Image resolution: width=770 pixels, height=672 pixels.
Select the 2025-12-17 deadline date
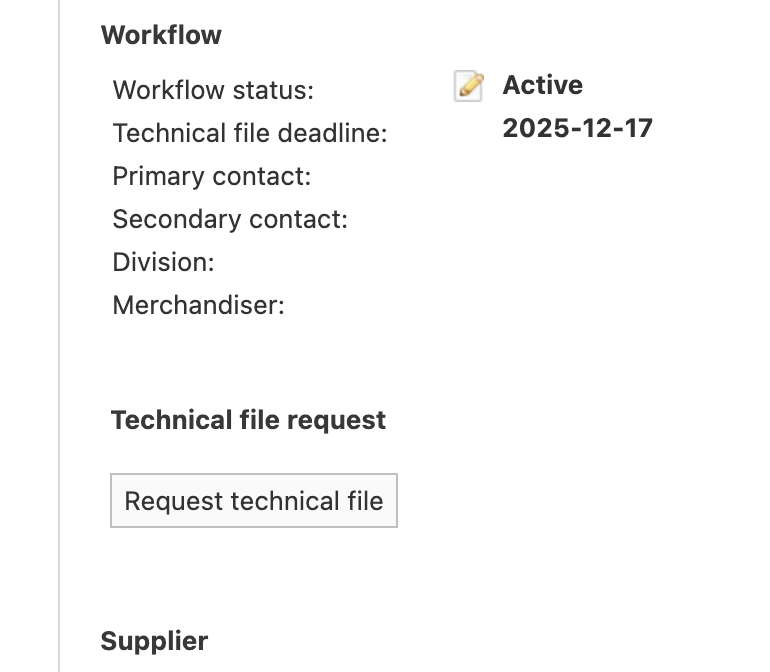577,128
